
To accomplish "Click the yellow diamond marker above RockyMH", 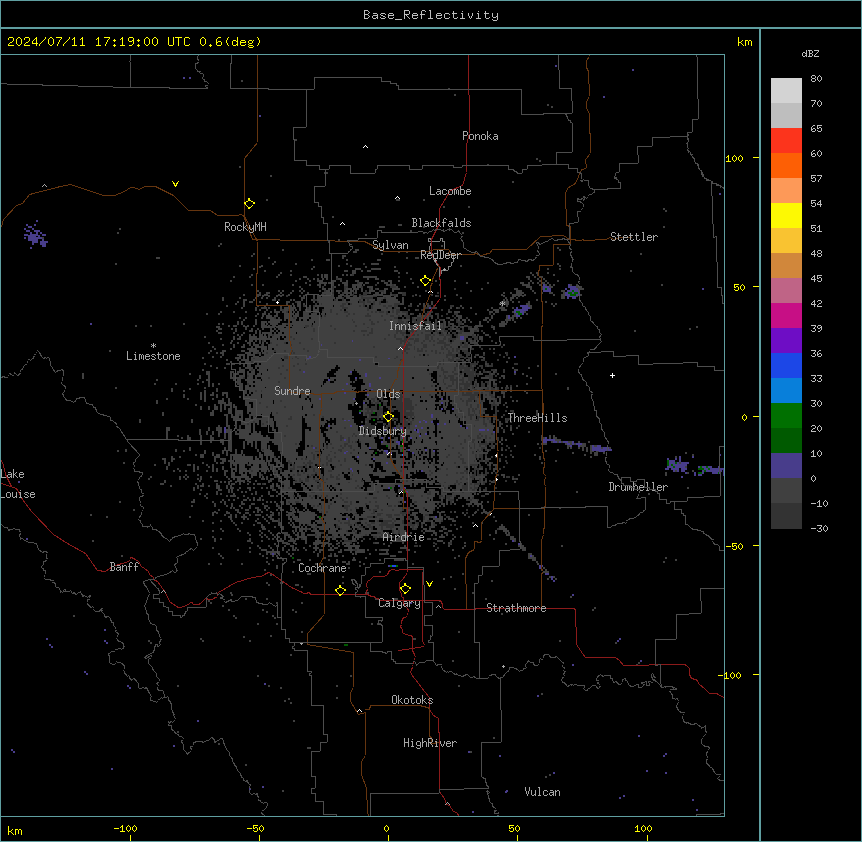I will point(249,203).
